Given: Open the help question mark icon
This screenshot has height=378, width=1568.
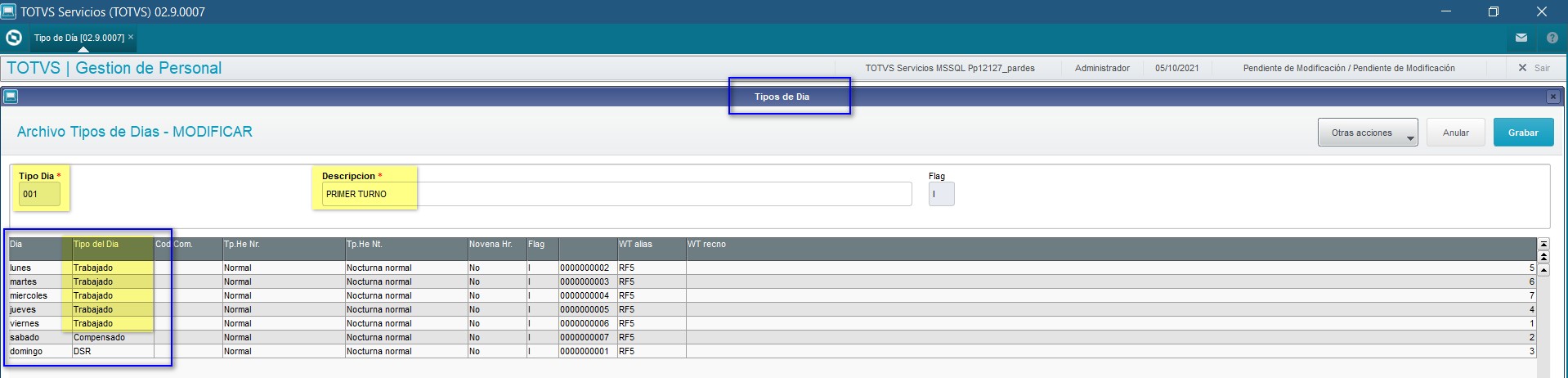Looking at the screenshot, I should tap(1552, 38).
